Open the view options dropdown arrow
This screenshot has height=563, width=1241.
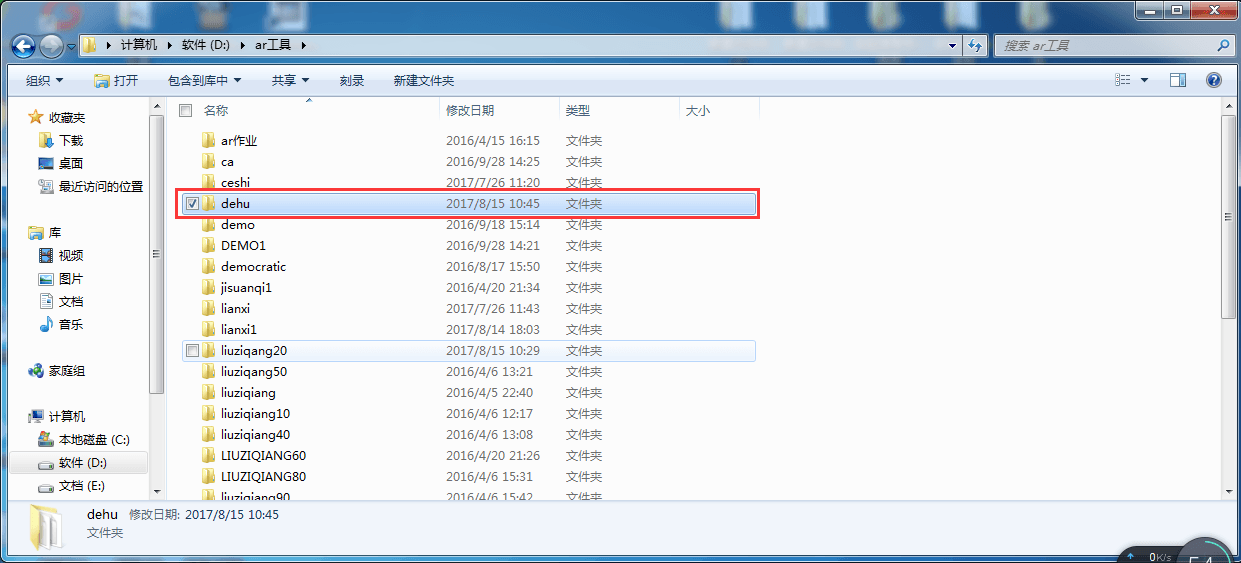(x=1144, y=80)
